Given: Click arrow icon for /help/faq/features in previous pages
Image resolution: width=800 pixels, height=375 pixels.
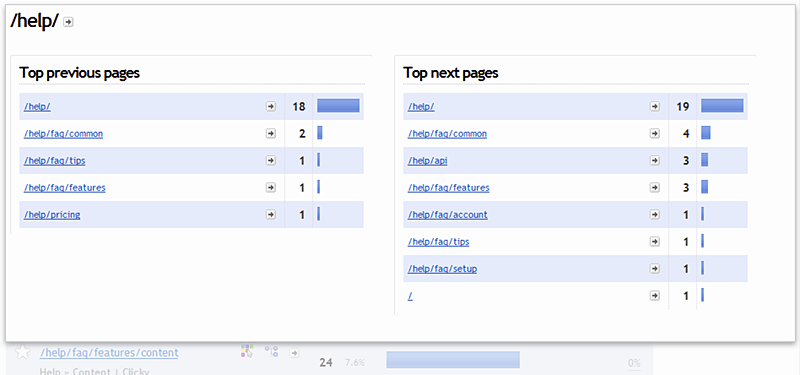Looking at the screenshot, I should [x=271, y=188].
